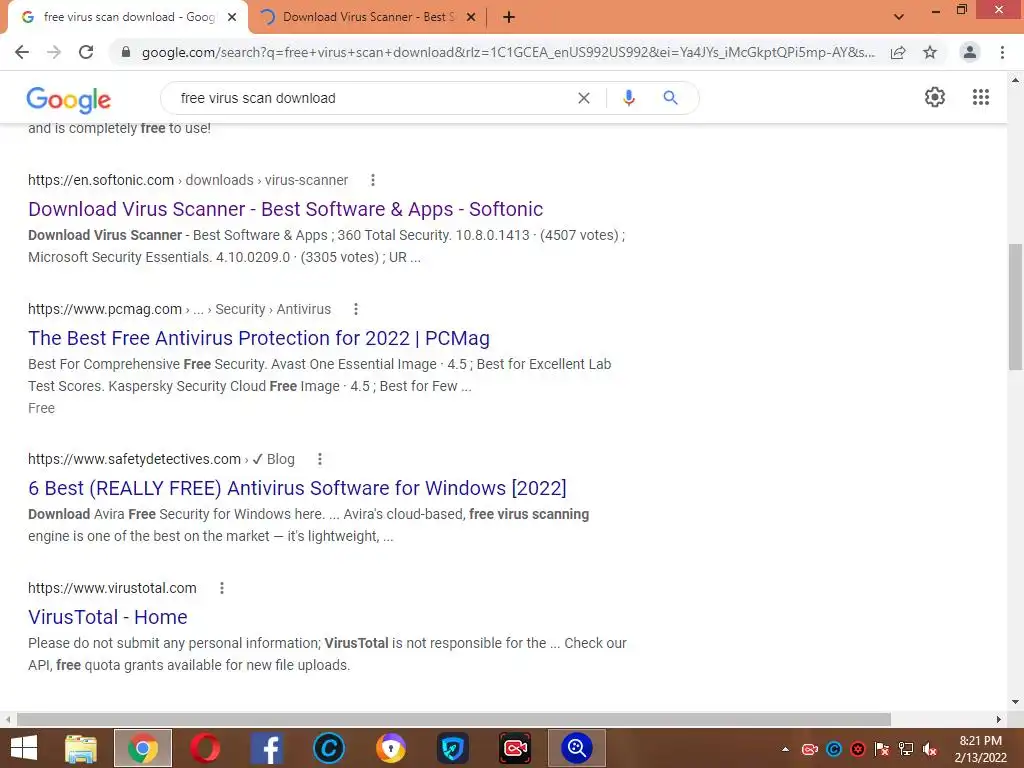Viewport: 1024px width, 768px height.
Task: Click the vertical scrollbar thumb
Action: coord(1015,307)
